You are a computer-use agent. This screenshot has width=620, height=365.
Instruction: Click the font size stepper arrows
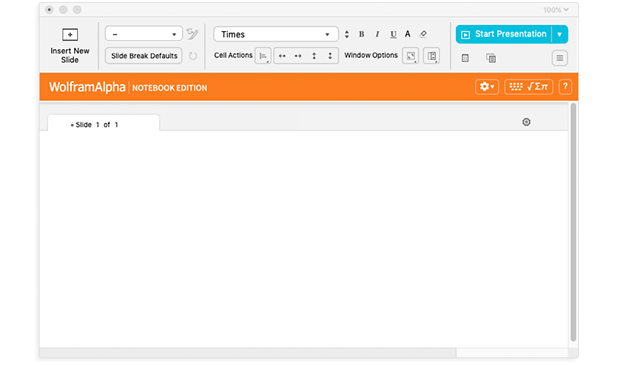[347, 34]
